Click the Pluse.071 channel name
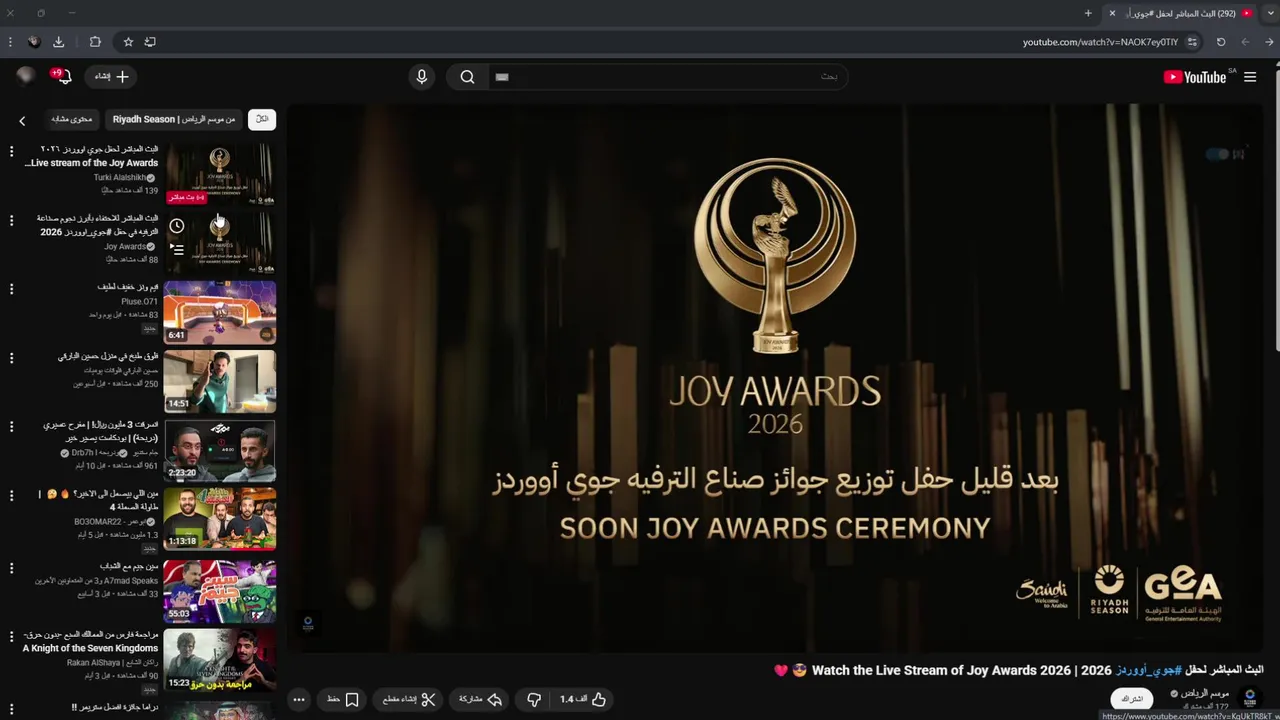 pos(139,301)
